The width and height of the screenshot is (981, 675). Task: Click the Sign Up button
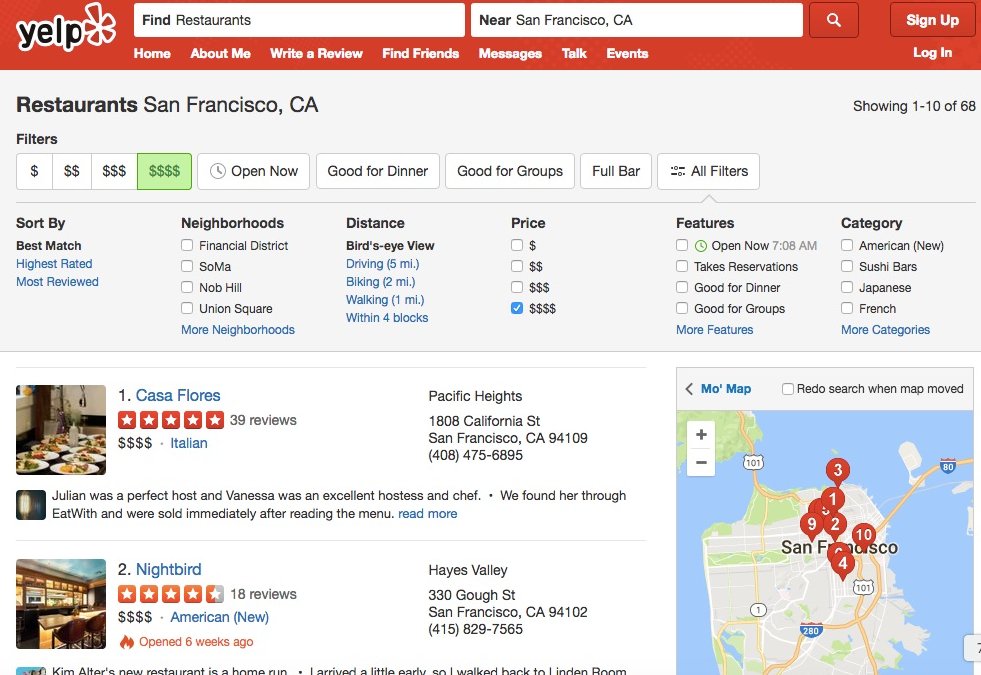tap(932, 20)
